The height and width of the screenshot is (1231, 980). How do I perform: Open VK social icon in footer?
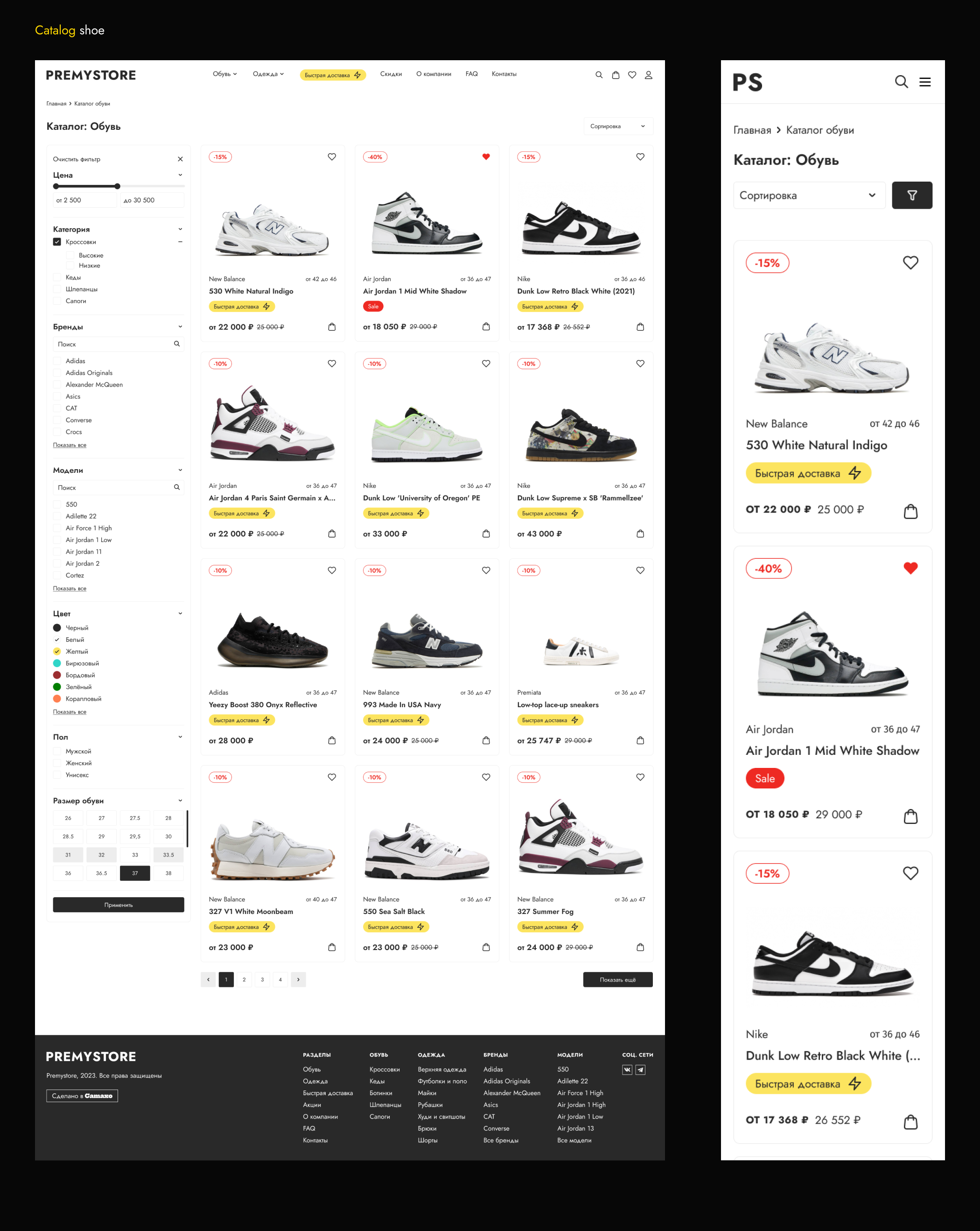pyautogui.click(x=627, y=1069)
